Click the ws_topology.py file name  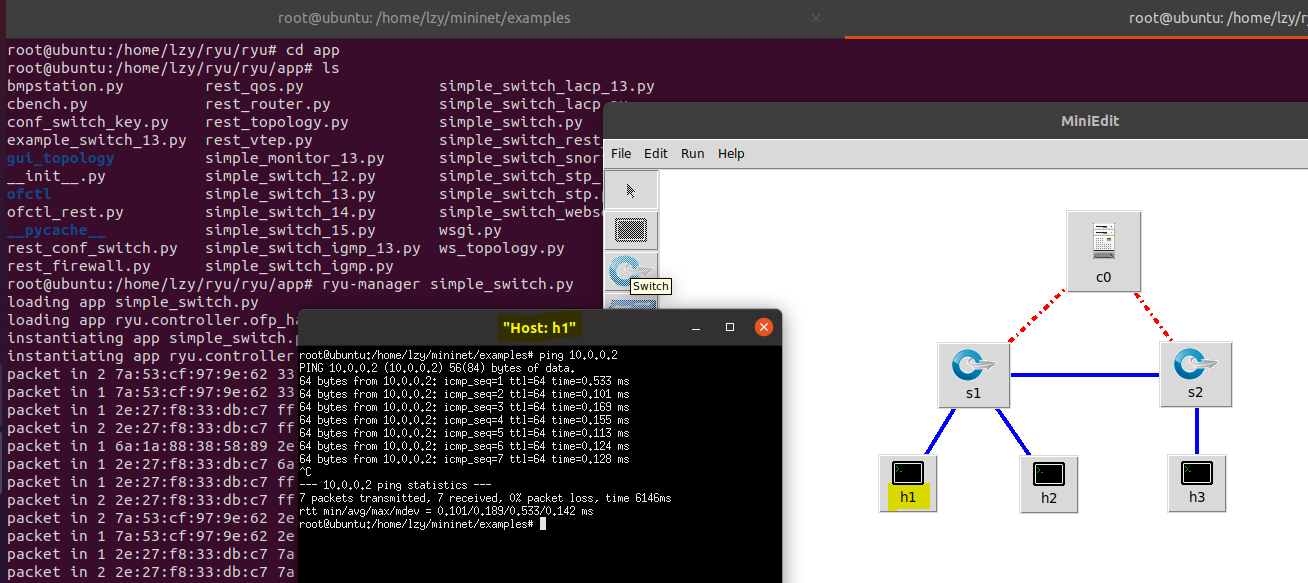coord(502,248)
